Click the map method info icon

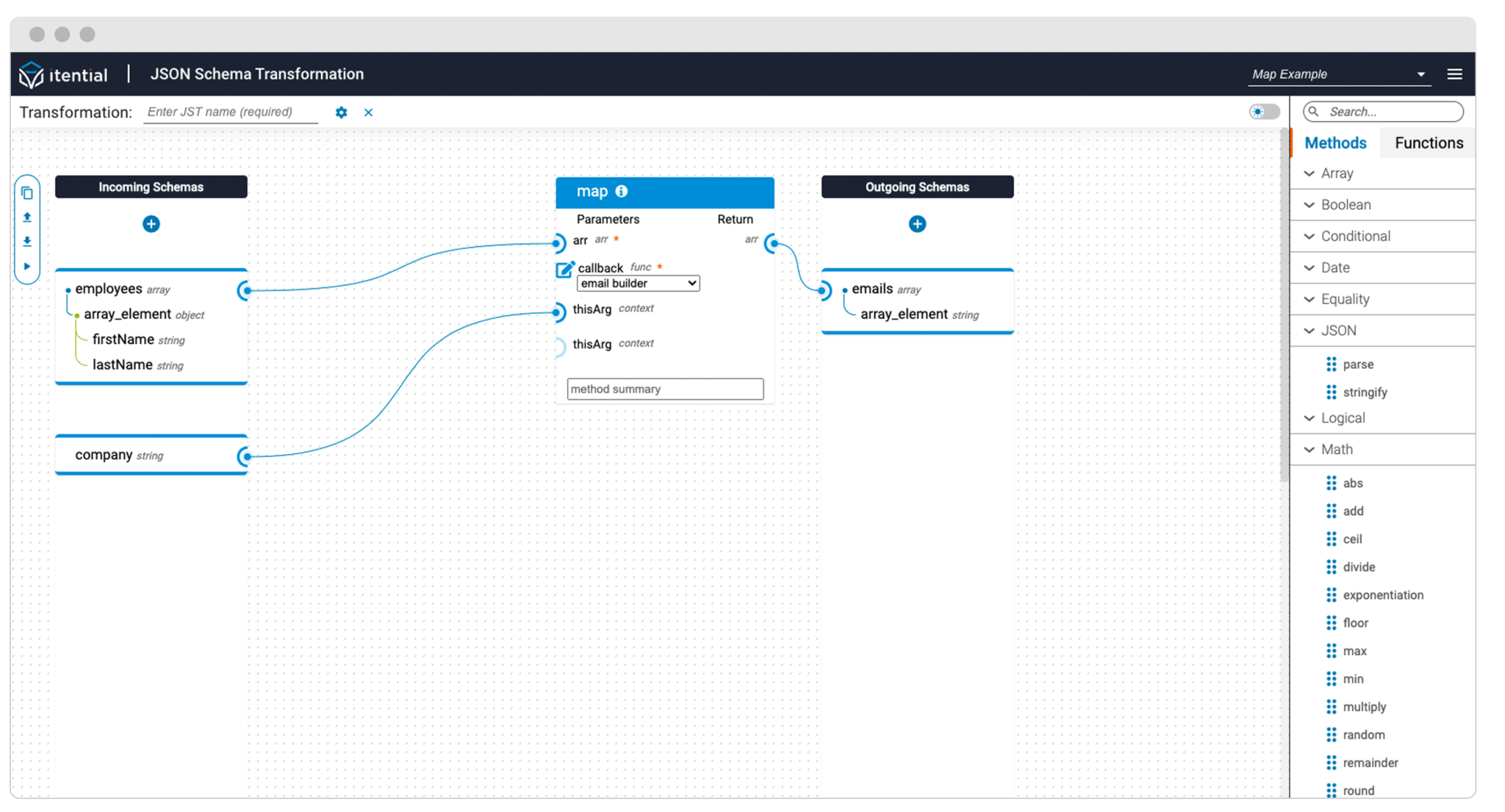pyautogui.click(x=622, y=191)
